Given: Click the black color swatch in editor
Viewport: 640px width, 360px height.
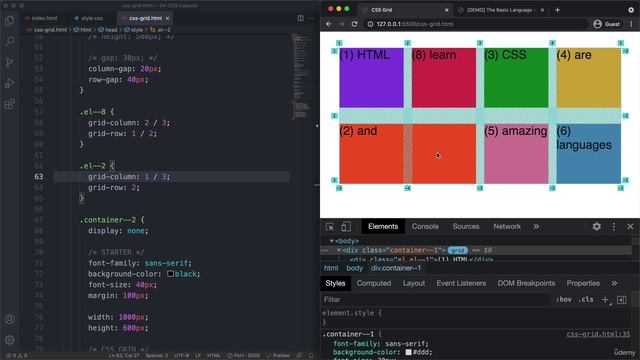Looking at the screenshot, I should click(170, 274).
